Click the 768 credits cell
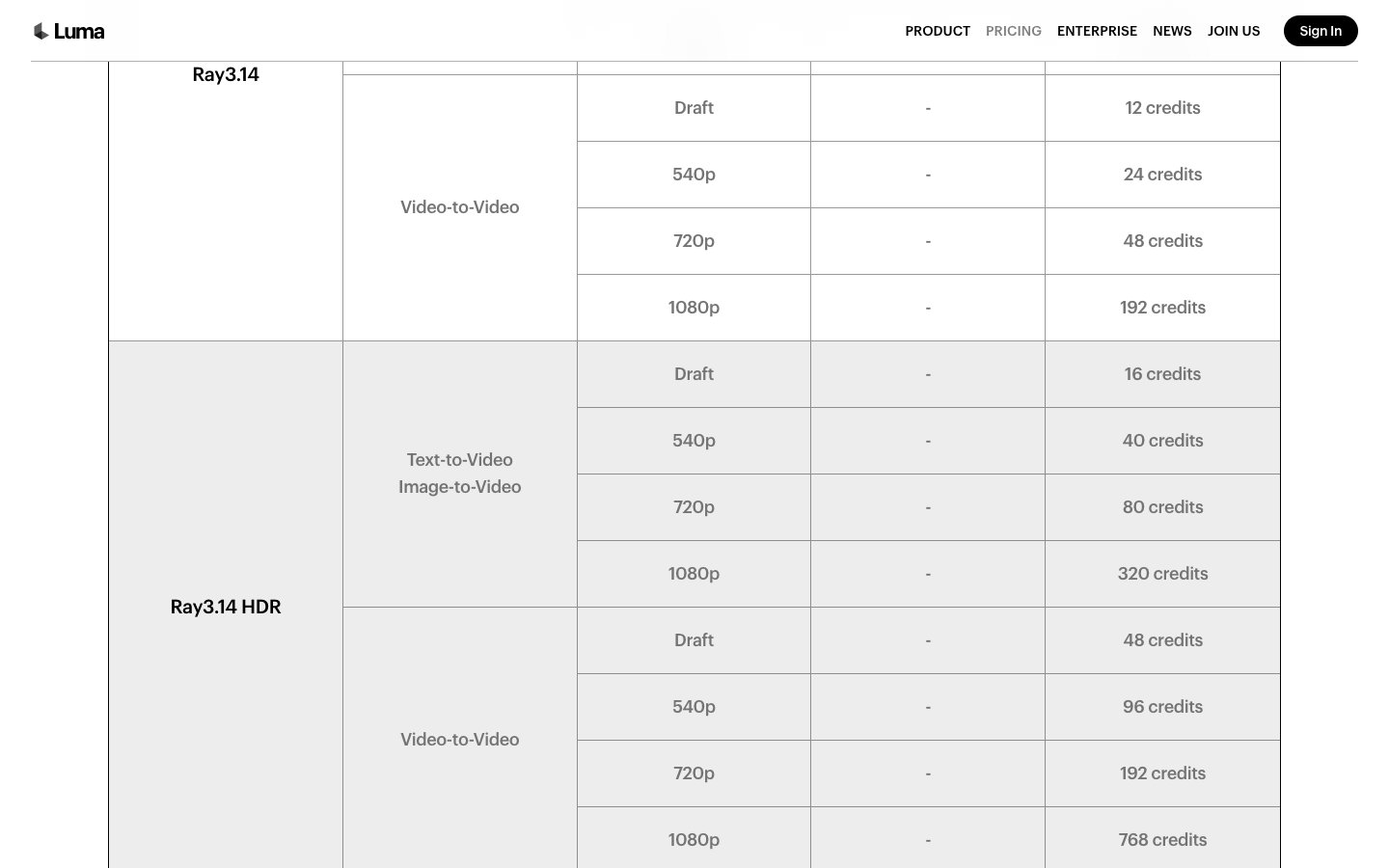 tap(1162, 840)
